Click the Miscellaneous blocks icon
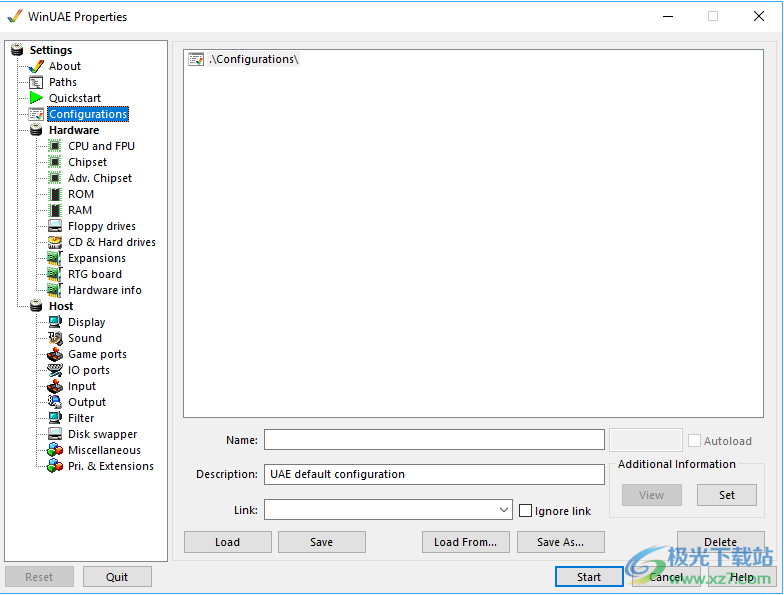 (55, 450)
